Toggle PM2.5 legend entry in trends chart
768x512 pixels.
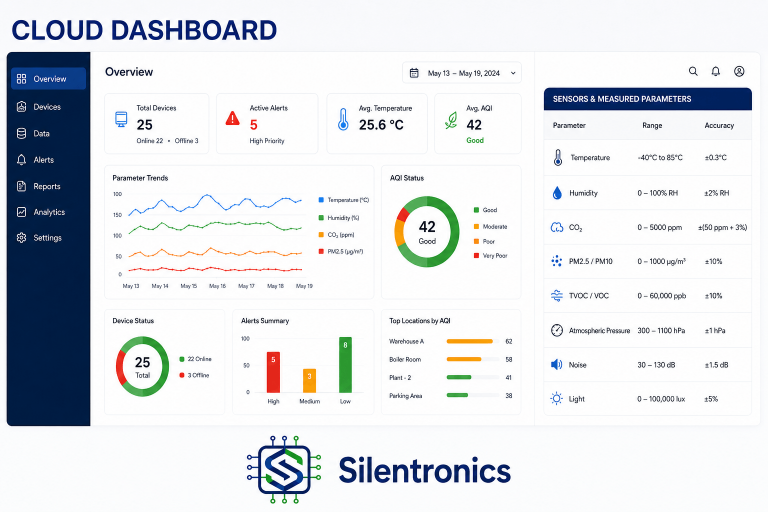coord(341,251)
